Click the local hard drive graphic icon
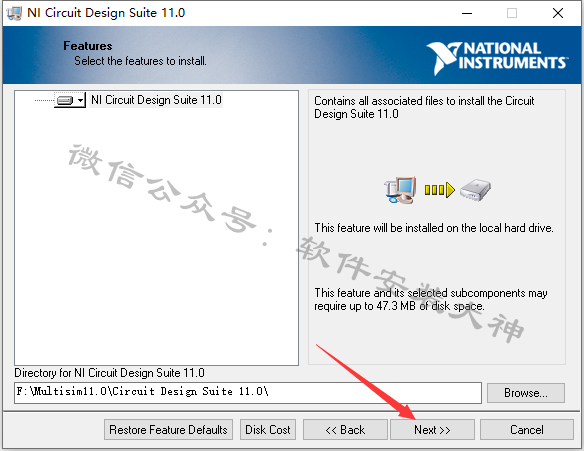Image resolution: width=584 pixels, height=451 pixels. click(x=475, y=190)
